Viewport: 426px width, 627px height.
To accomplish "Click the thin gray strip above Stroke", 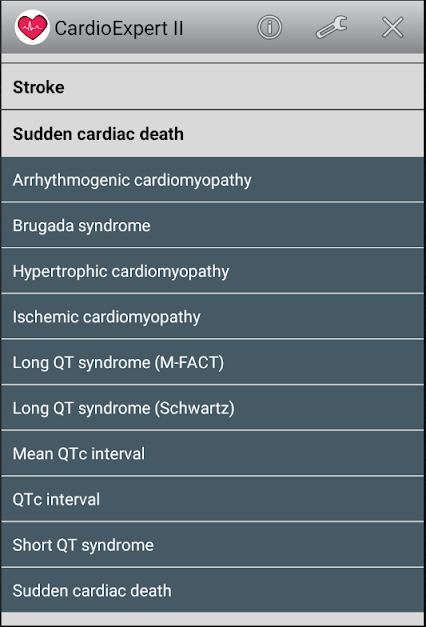I will point(212,58).
